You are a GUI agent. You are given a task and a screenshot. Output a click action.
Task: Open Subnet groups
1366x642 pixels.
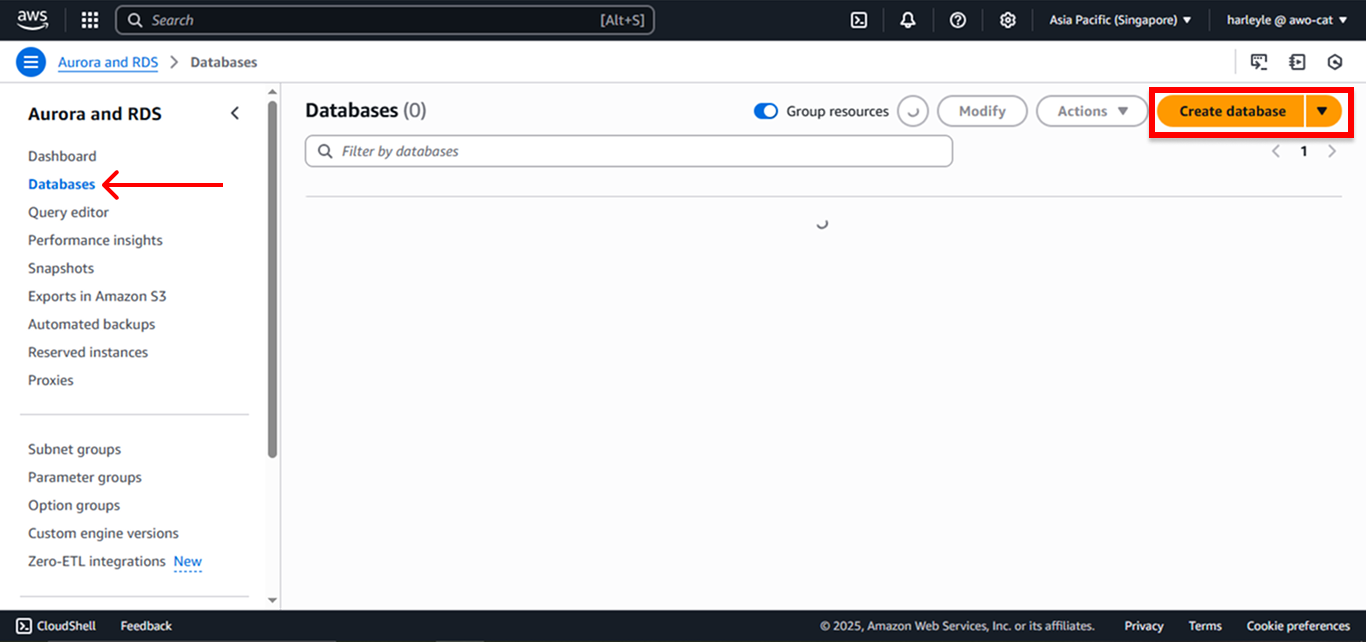tap(74, 449)
